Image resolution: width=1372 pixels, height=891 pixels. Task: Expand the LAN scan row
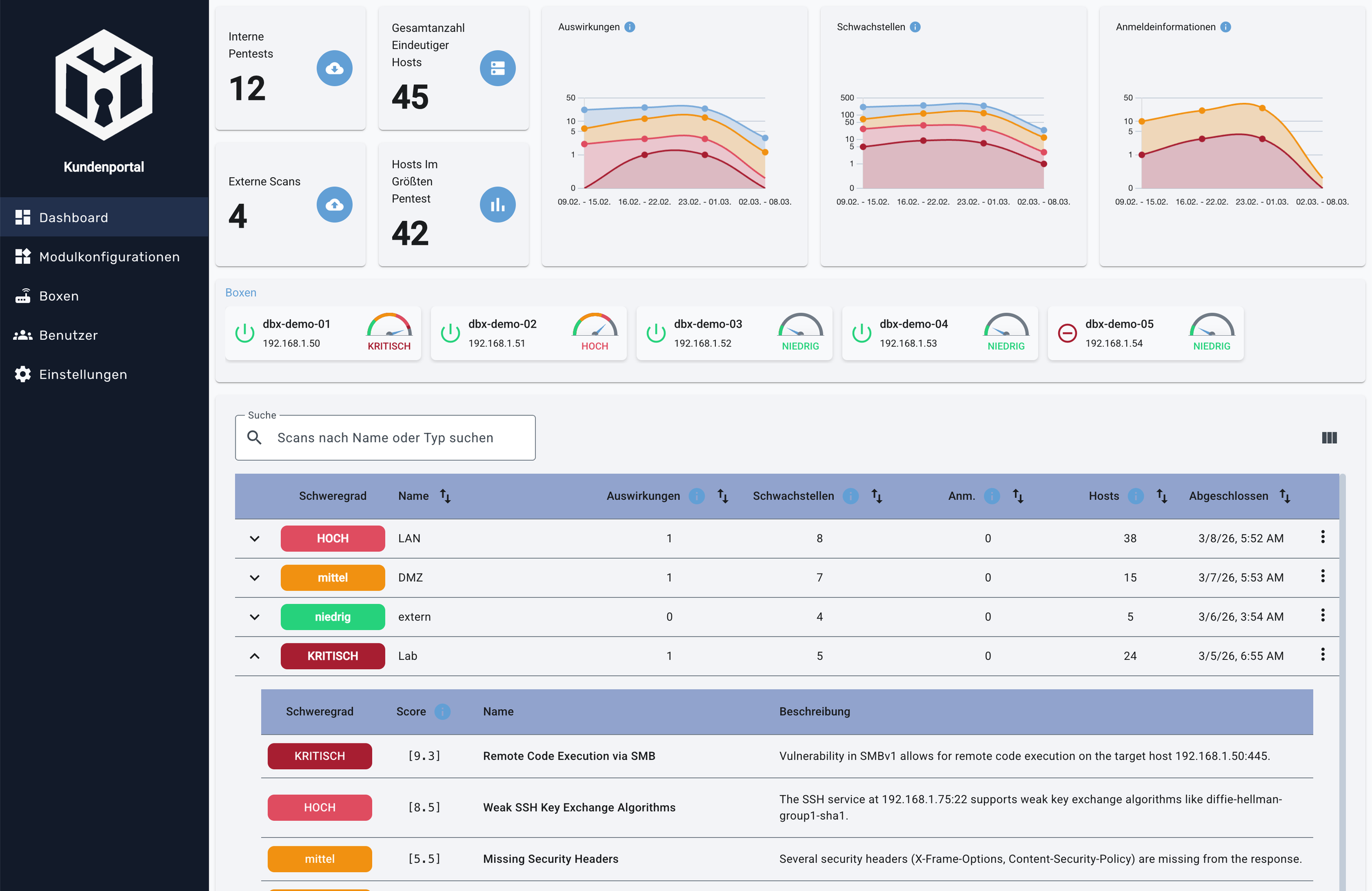coord(254,539)
